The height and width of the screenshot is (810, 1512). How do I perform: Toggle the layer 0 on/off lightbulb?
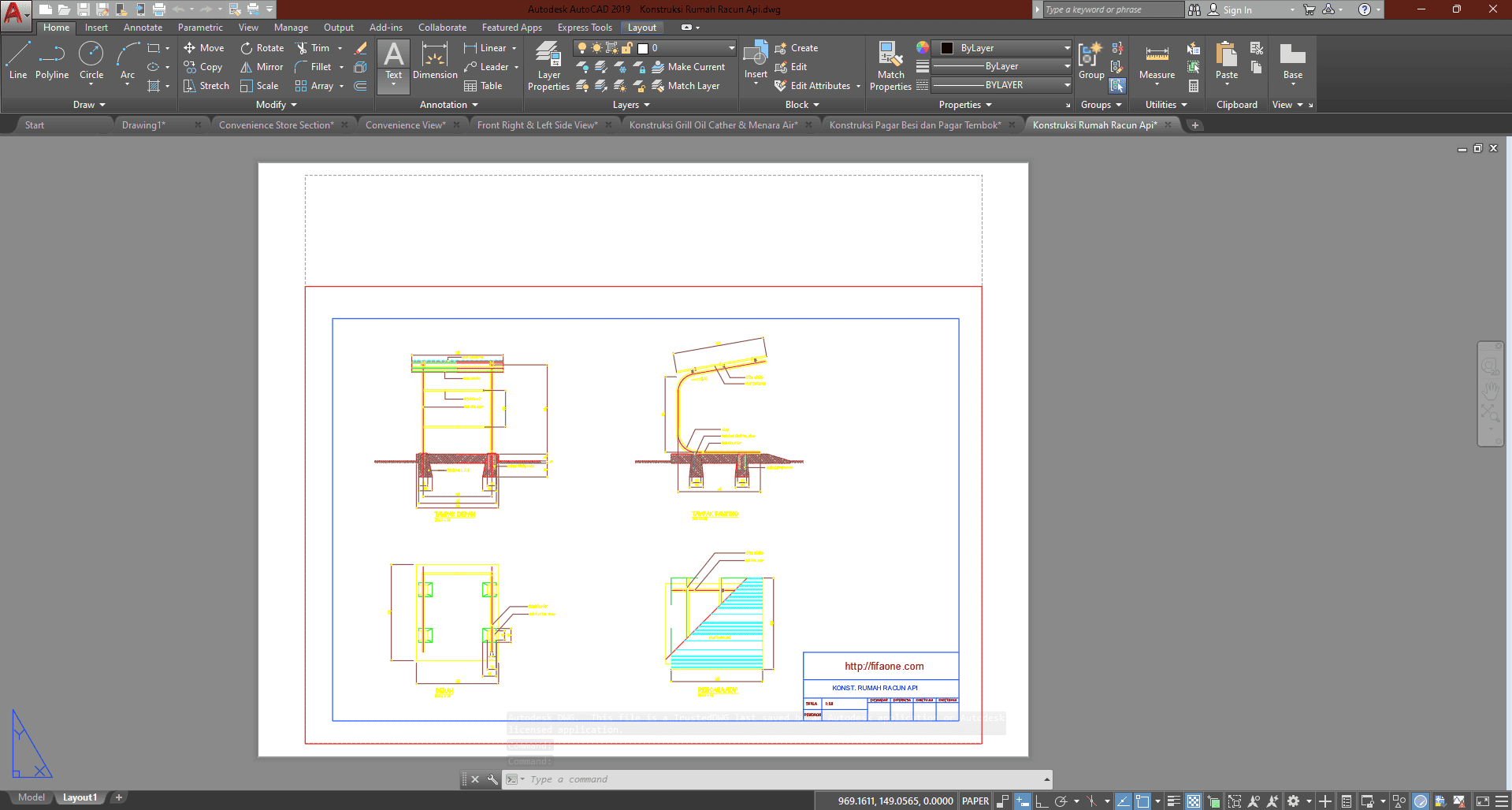pos(582,48)
